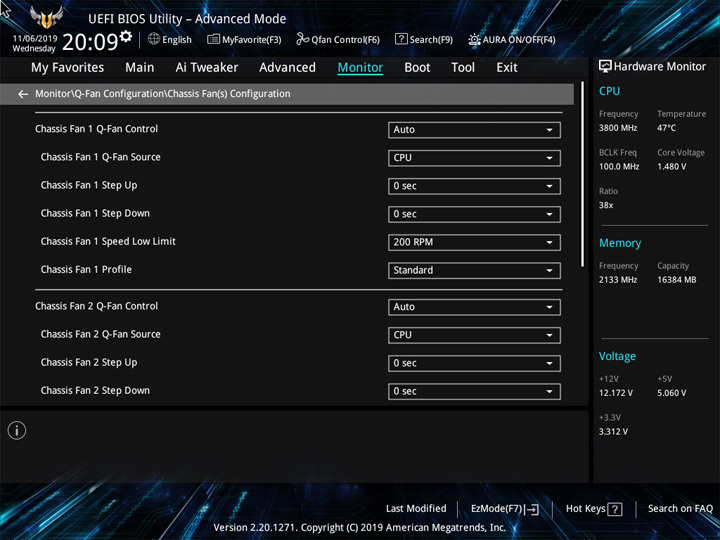Open Chassis Fan 1 Profile dropdown
Image resolution: width=720 pixels, height=540 pixels.
(474, 270)
